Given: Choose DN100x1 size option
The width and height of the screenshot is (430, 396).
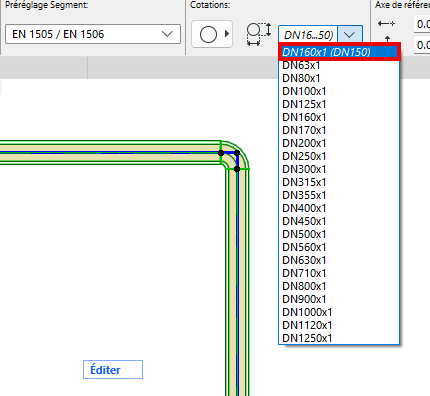Looking at the screenshot, I should (x=339, y=91).
